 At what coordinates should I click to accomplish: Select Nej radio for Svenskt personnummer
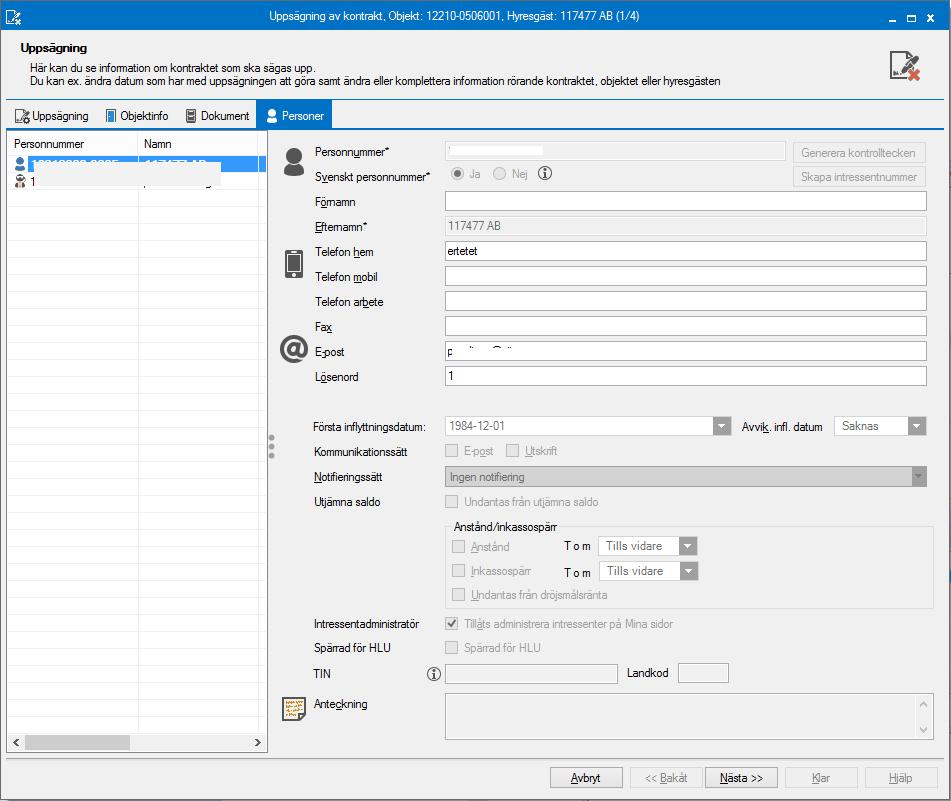point(499,174)
